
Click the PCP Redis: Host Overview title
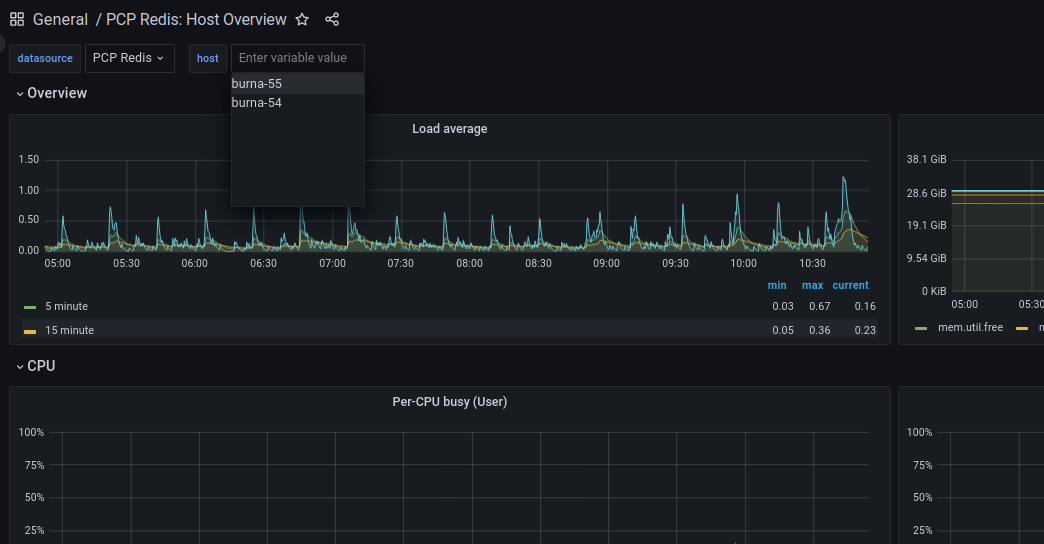pyautogui.click(x=196, y=20)
